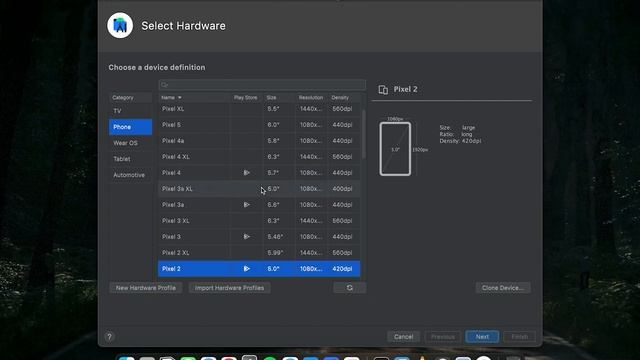The height and width of the screenshot is (360, 640).
Task: Sort by the Name column header
Action: (194, 98)
